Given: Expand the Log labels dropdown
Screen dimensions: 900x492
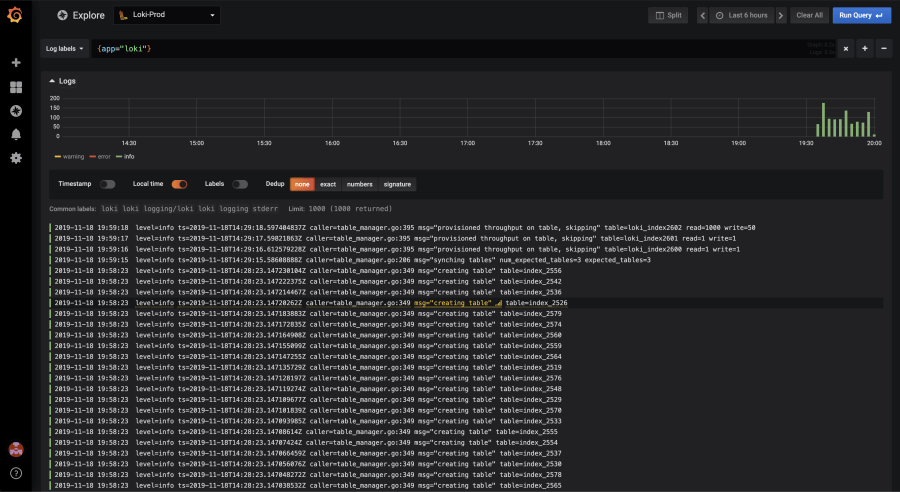Looking at the screenshot, I should point(64,49).
